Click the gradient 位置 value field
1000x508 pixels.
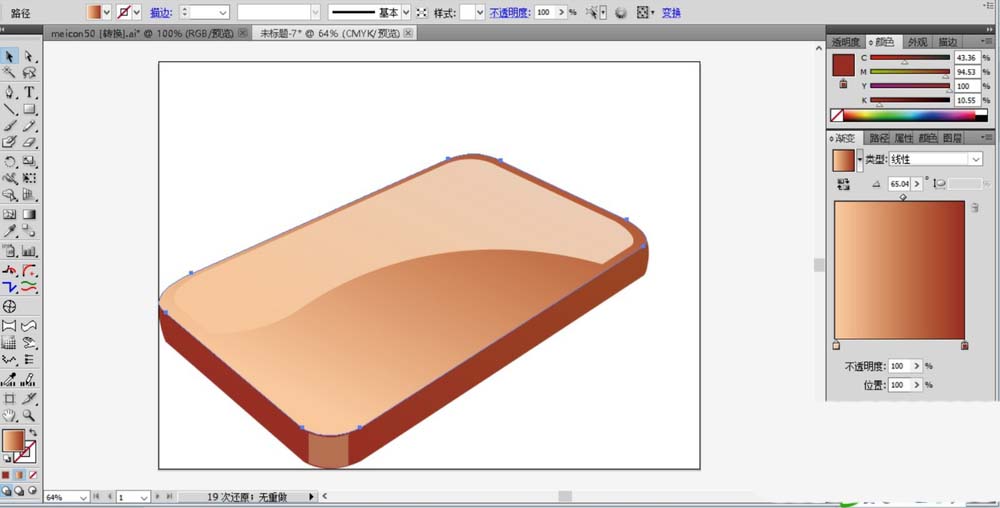(x=899, y=385)
